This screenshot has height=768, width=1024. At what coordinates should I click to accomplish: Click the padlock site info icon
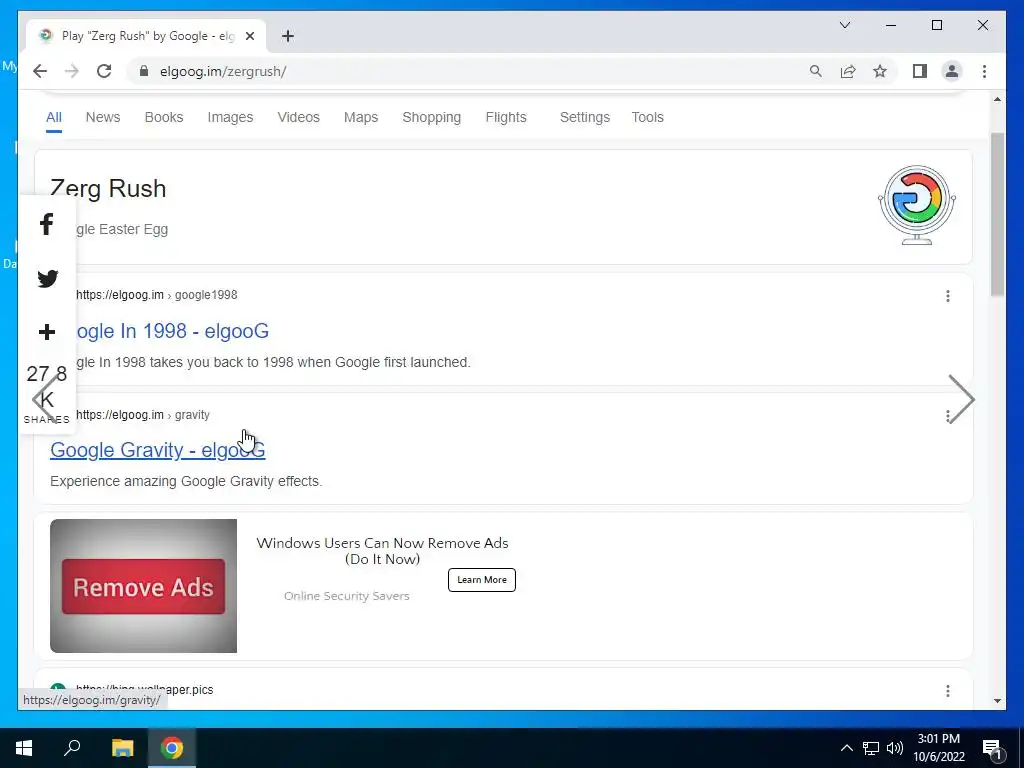pos(144,71)
